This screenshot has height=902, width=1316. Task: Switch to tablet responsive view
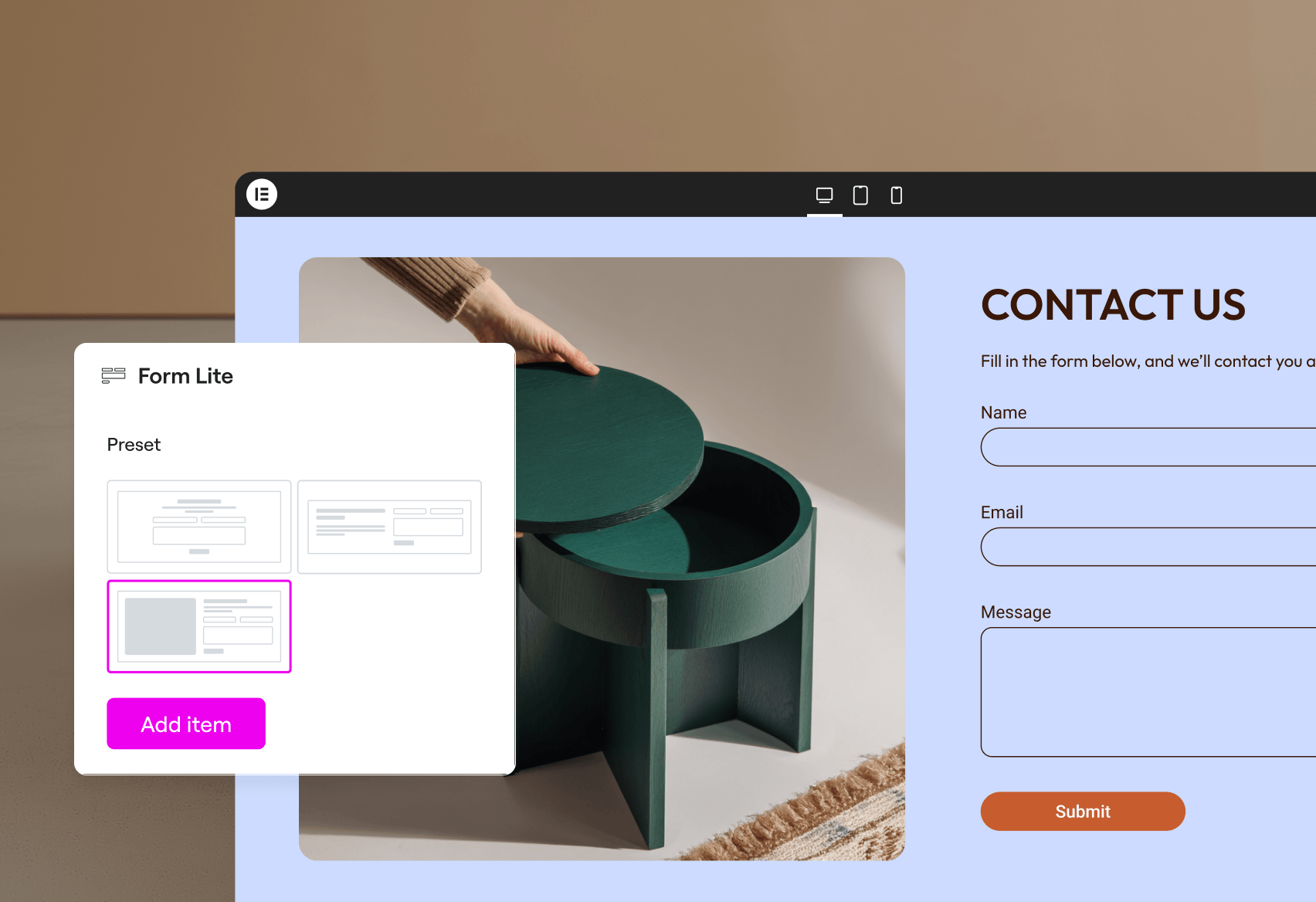[x=860, y=195]
